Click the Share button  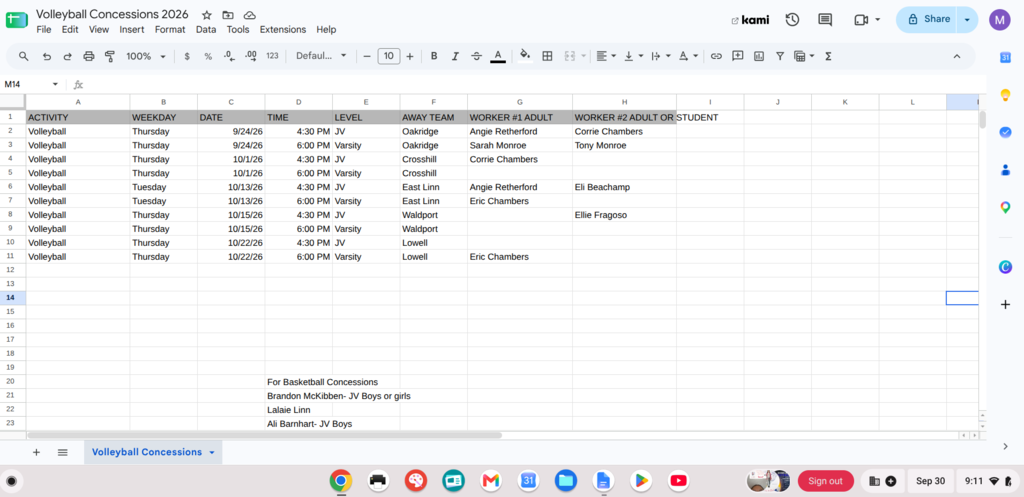click(927, 20)
